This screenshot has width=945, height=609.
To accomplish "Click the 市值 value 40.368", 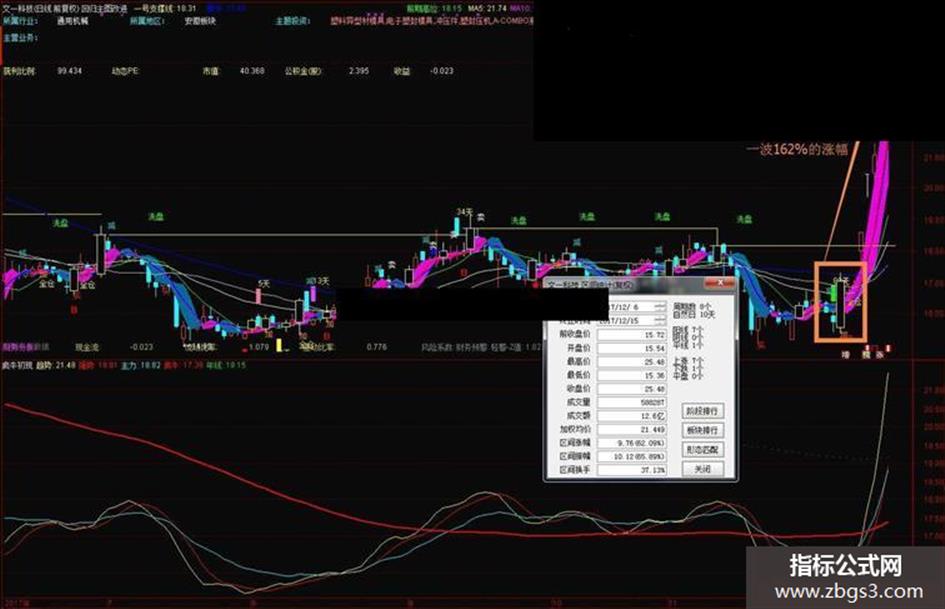I will [252, 71].
